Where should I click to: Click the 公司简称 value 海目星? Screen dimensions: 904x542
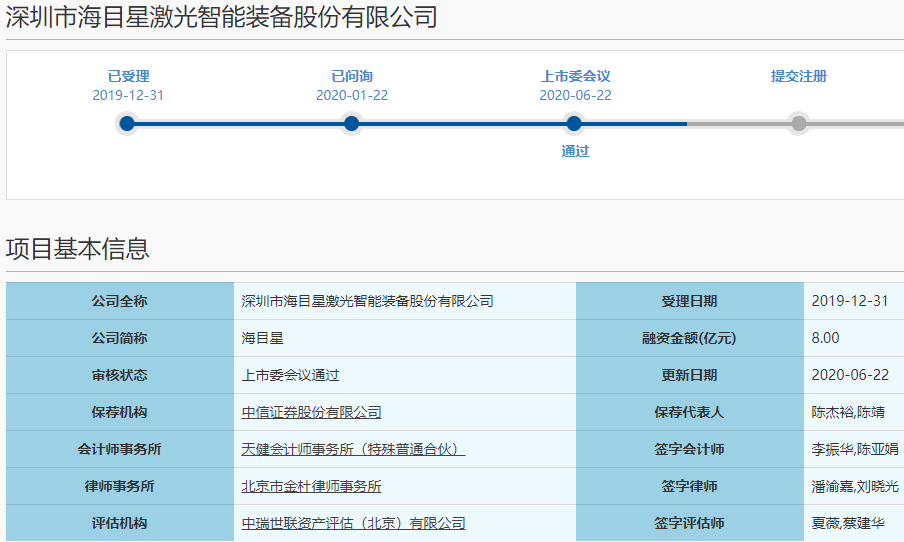pos(263,338)
